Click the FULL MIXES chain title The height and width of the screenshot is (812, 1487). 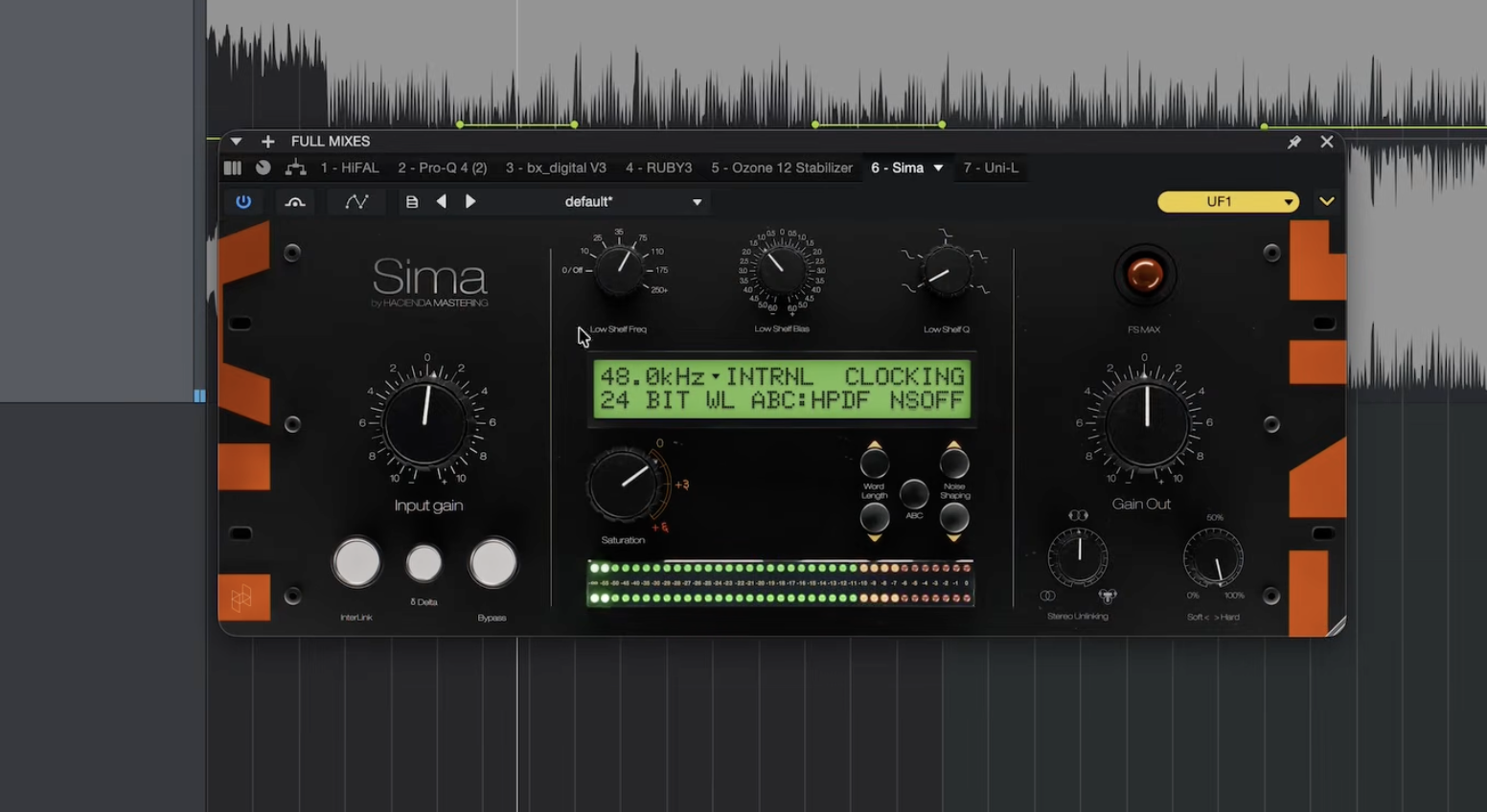coord(331,142)
